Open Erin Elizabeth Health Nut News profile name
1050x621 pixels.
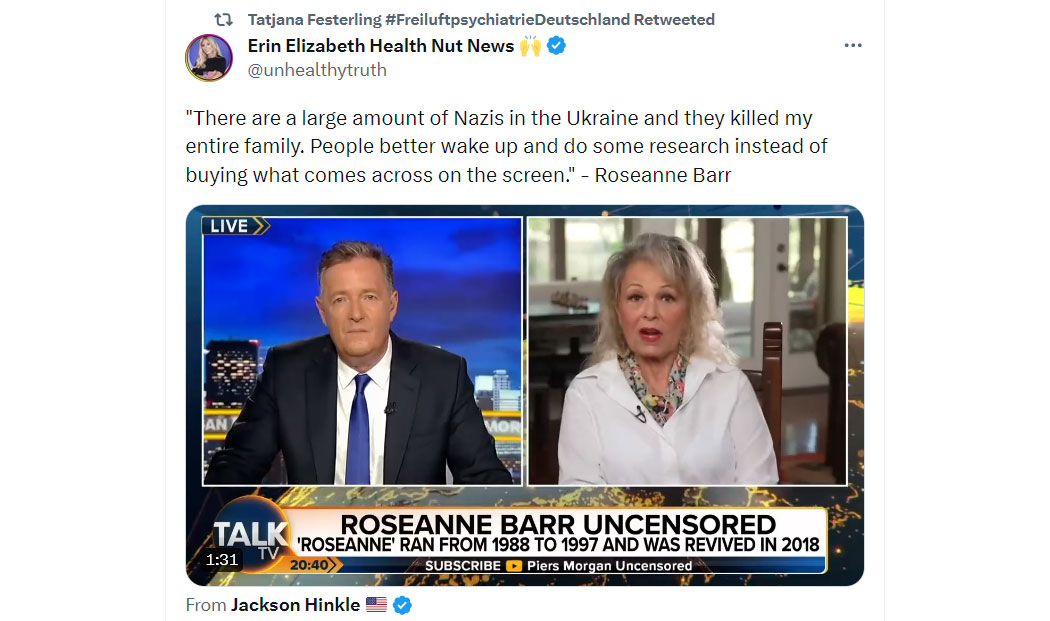point(380,46)
